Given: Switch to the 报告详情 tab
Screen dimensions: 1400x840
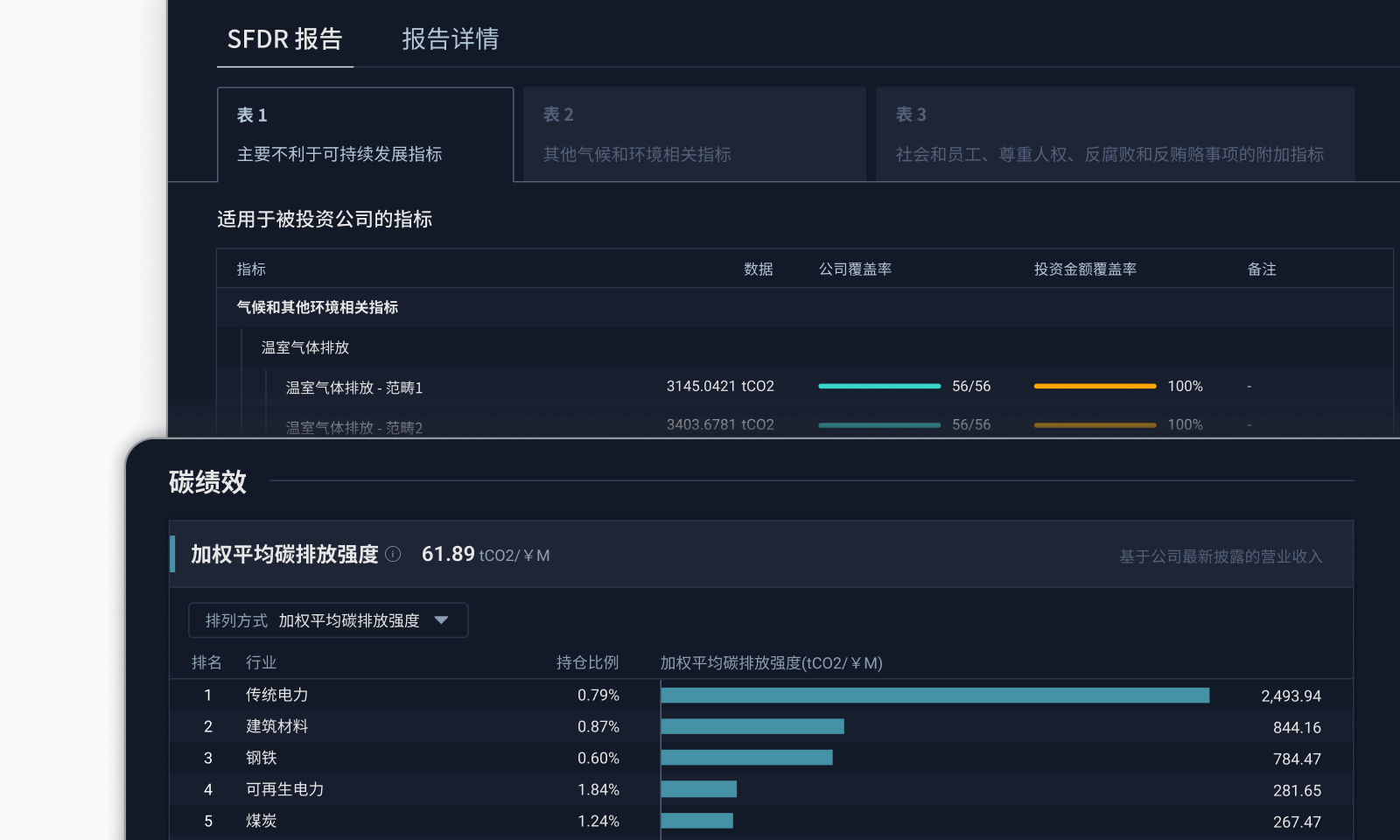Looking at the screenshot, I should (x=450, y=39).
